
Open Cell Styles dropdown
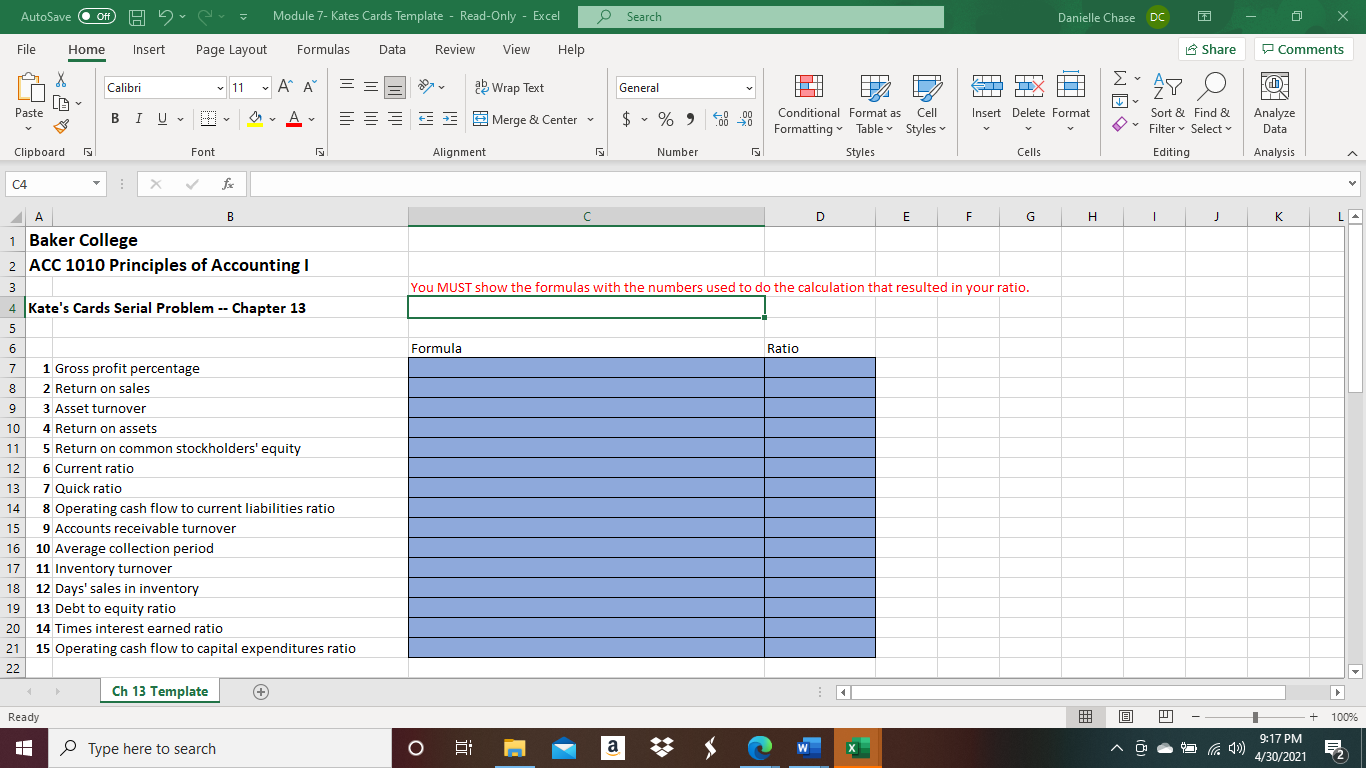click(926, 103)
